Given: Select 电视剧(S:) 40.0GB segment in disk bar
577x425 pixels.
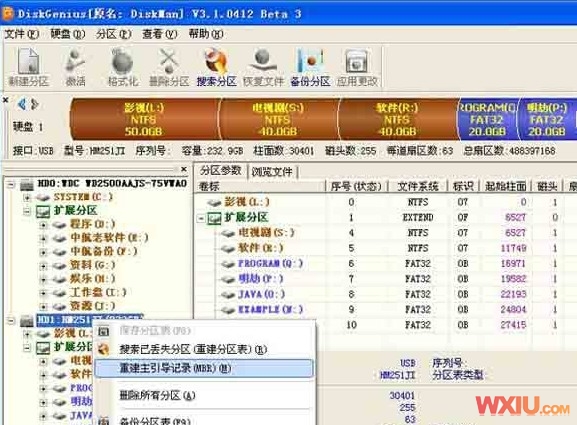Looking at the screenshot, I should [x=278, y=119].
